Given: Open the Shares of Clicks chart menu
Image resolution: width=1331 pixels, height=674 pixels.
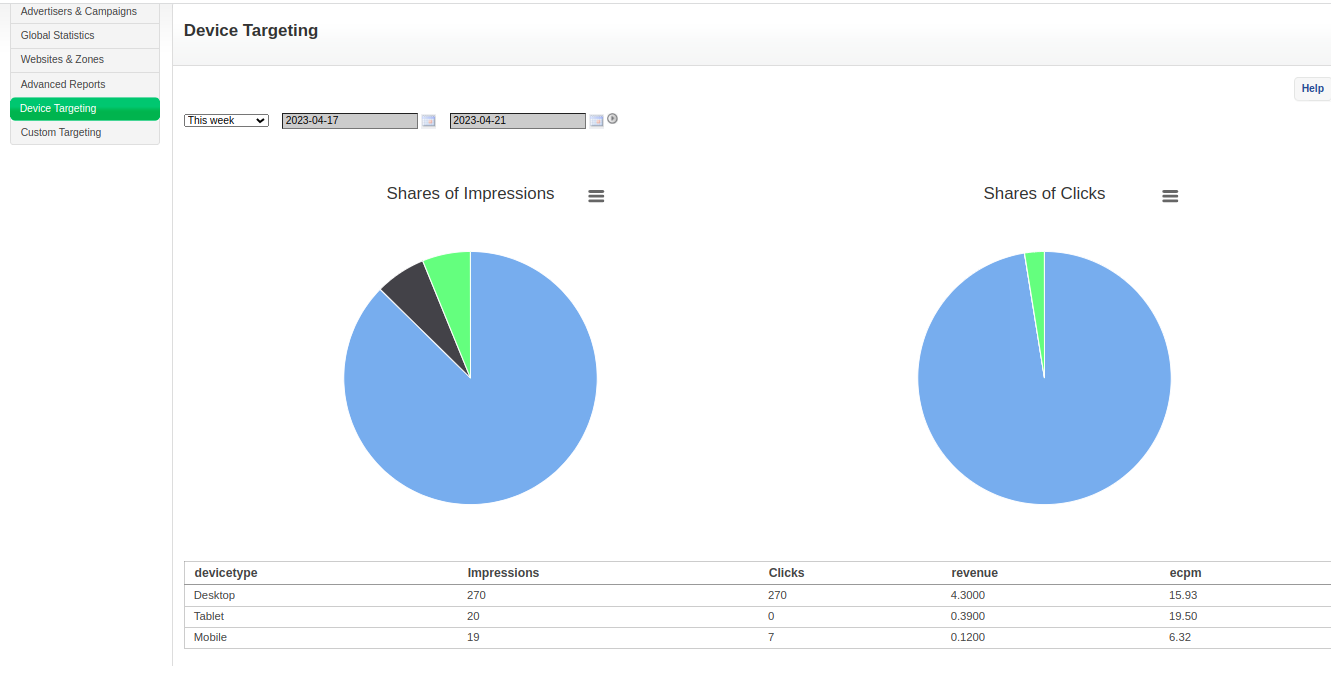Looking at the screenshot, I should [1170, 196].
